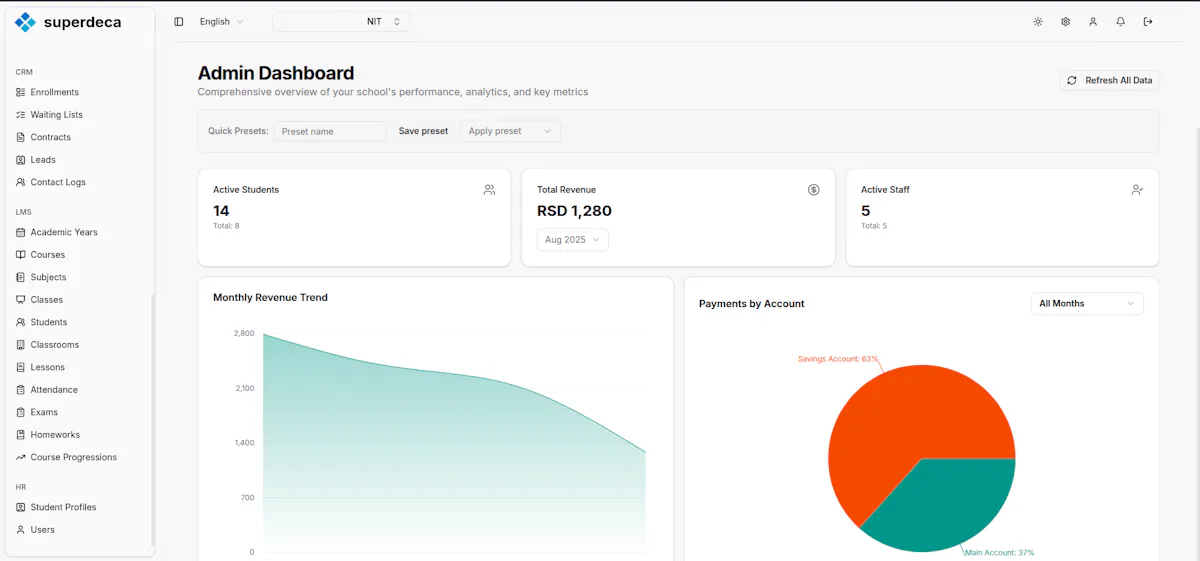Click the Save preset button
Viewport: 1200px width, 561px height.
coord(423,131)
